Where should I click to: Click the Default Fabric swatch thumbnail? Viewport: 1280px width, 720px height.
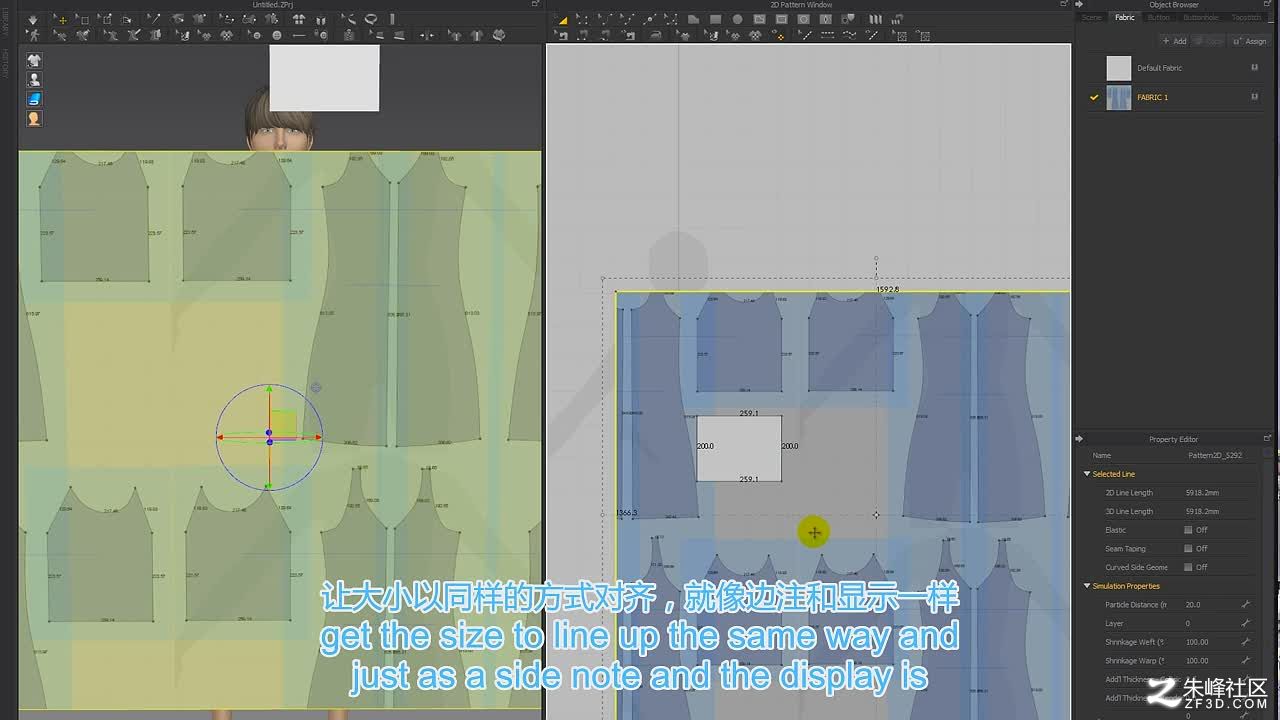pos(1118,68)
